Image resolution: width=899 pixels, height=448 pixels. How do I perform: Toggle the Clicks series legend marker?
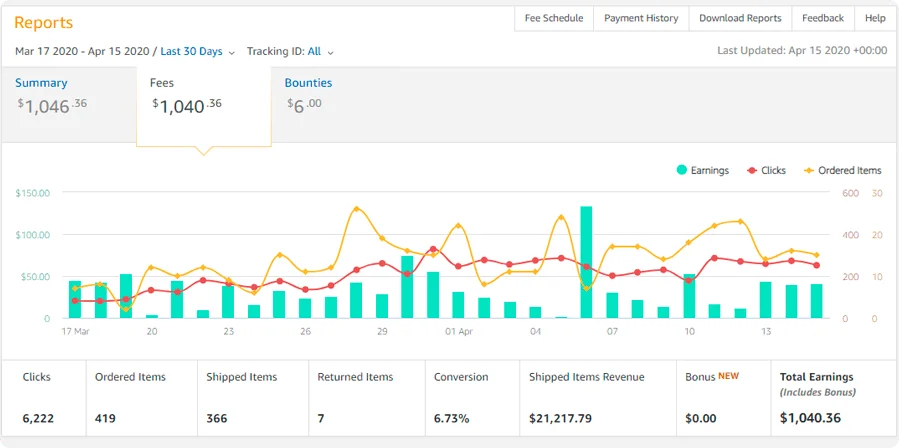click(752, 171)
